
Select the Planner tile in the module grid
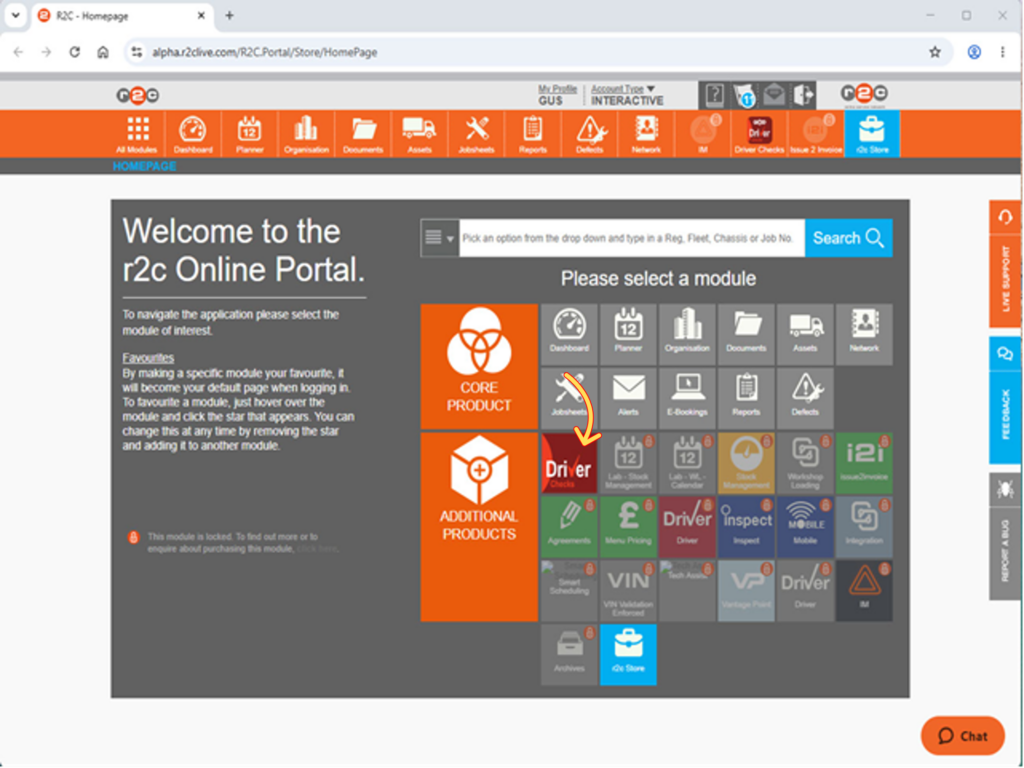coord(628,334)
